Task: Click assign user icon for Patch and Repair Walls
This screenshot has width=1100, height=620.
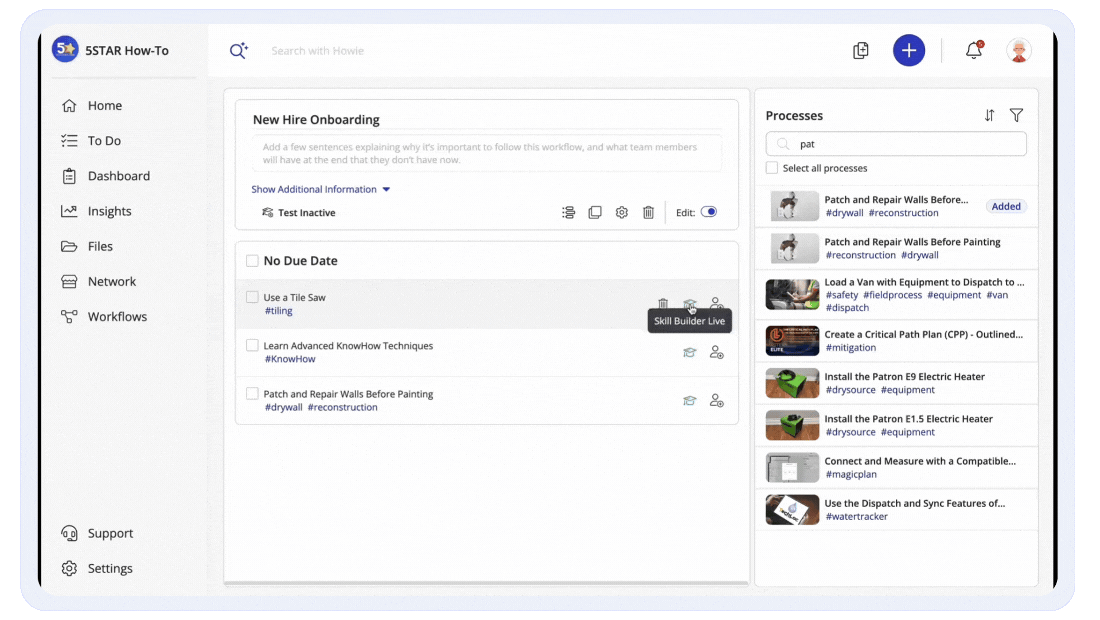Action: [x=716, y=400]
